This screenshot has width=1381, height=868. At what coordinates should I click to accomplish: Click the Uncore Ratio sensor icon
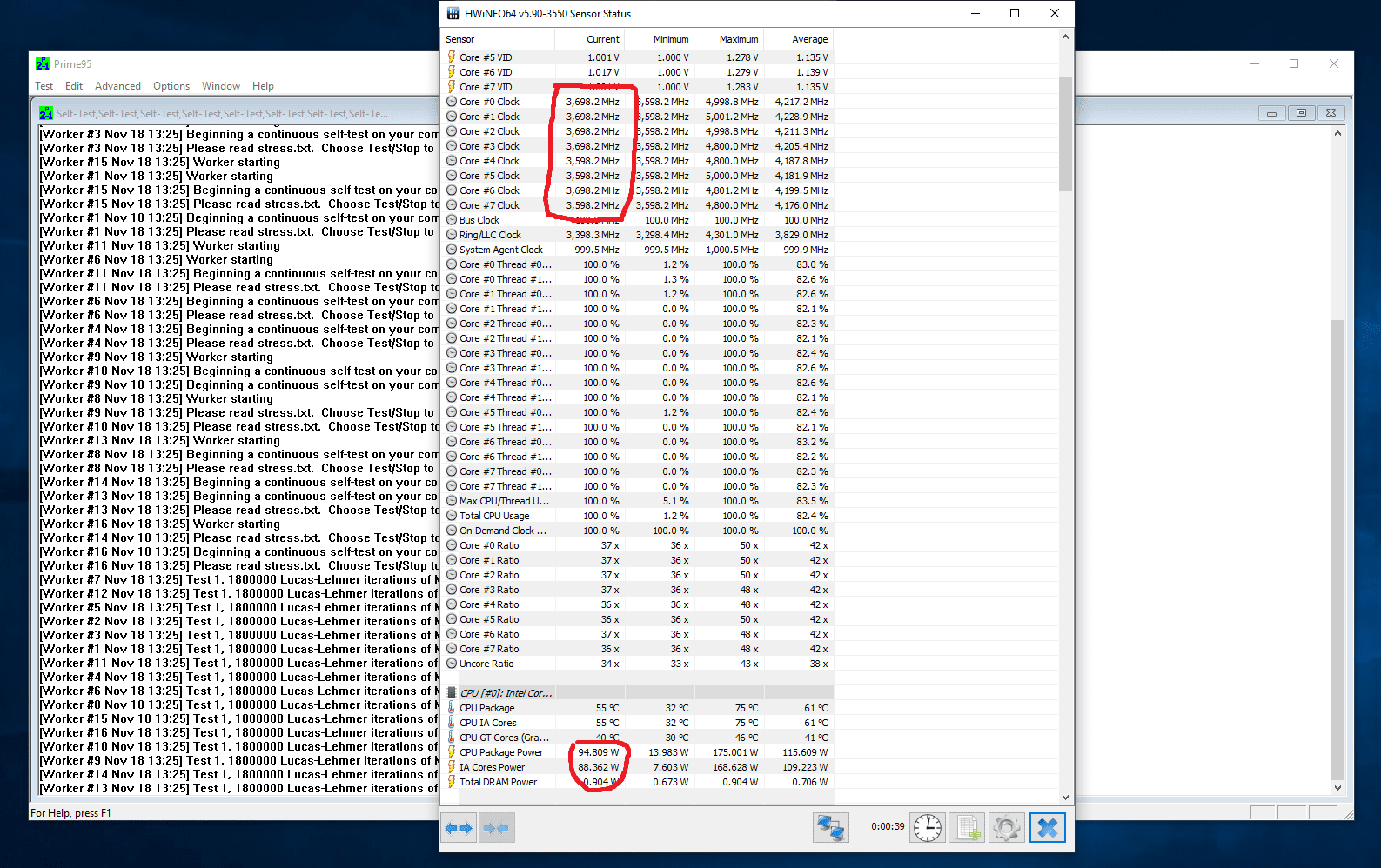(x=452, y=664)
